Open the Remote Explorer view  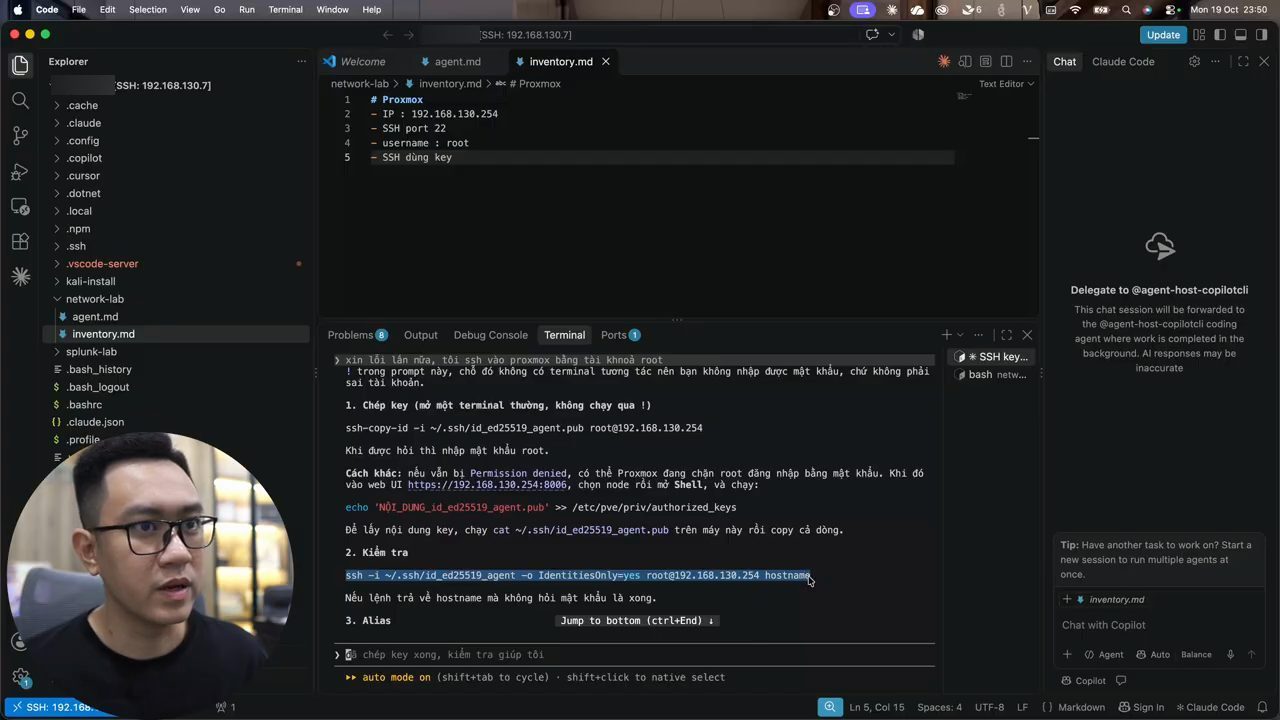coord(20,207)
